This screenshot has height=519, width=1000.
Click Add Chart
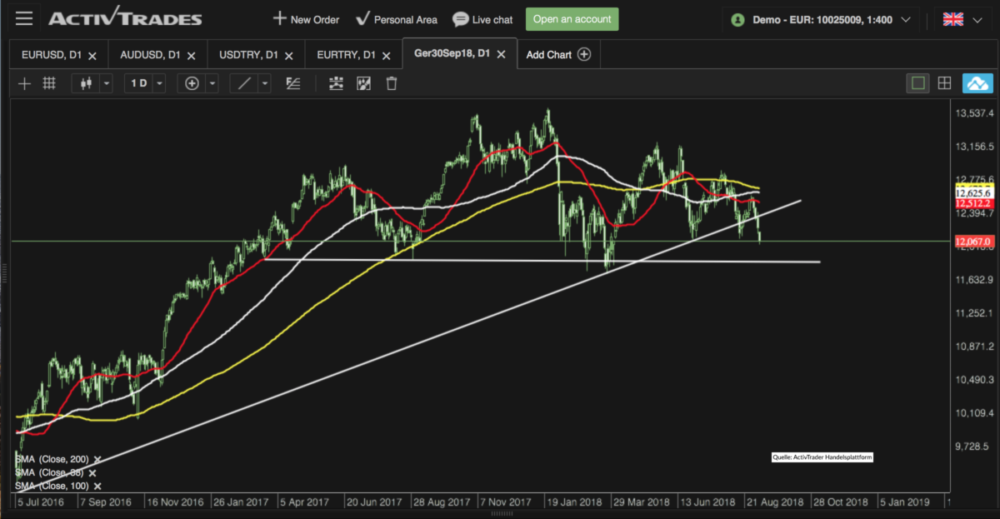pos(558,54)
